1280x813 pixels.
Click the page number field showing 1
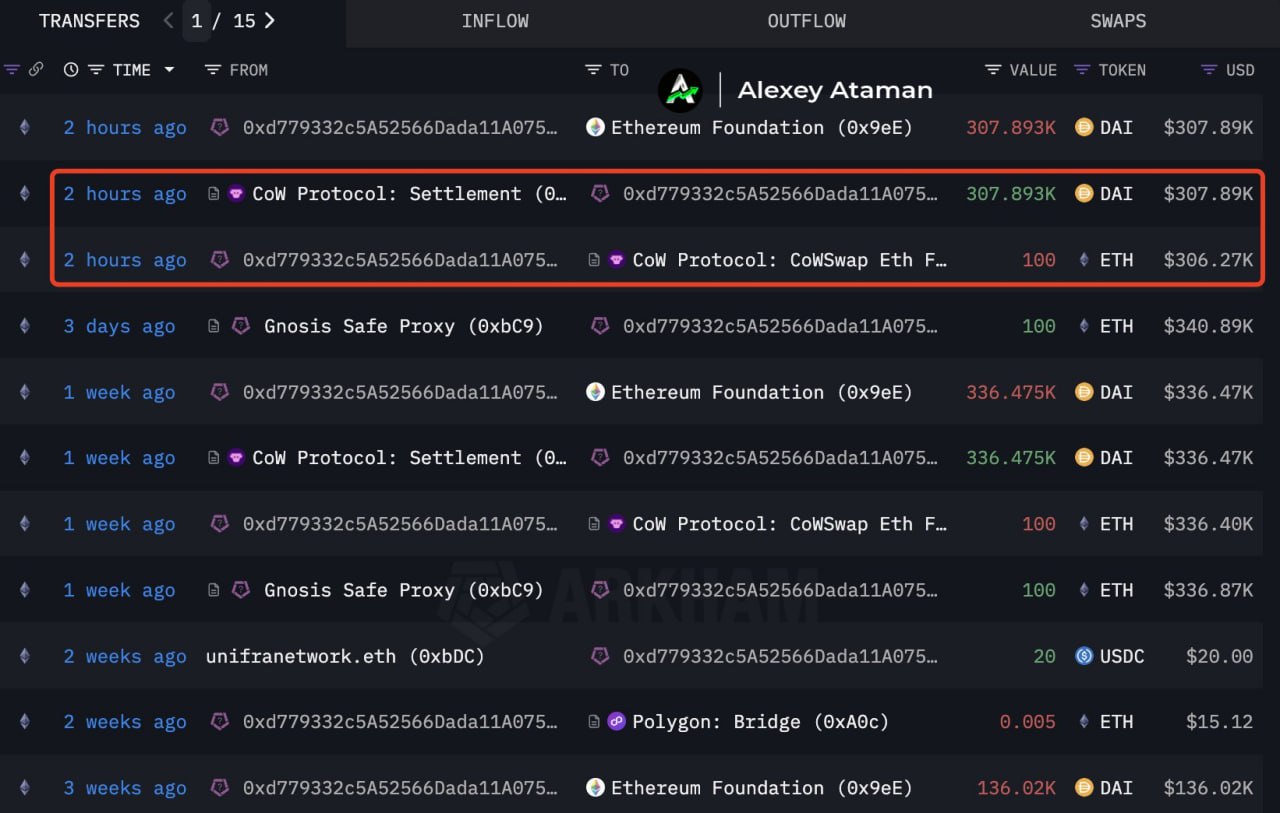click(197, 21)
